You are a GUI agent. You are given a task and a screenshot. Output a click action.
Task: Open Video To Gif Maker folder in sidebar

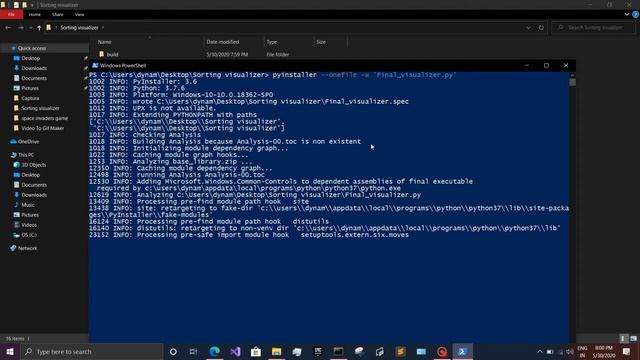[x=42, y=128]
